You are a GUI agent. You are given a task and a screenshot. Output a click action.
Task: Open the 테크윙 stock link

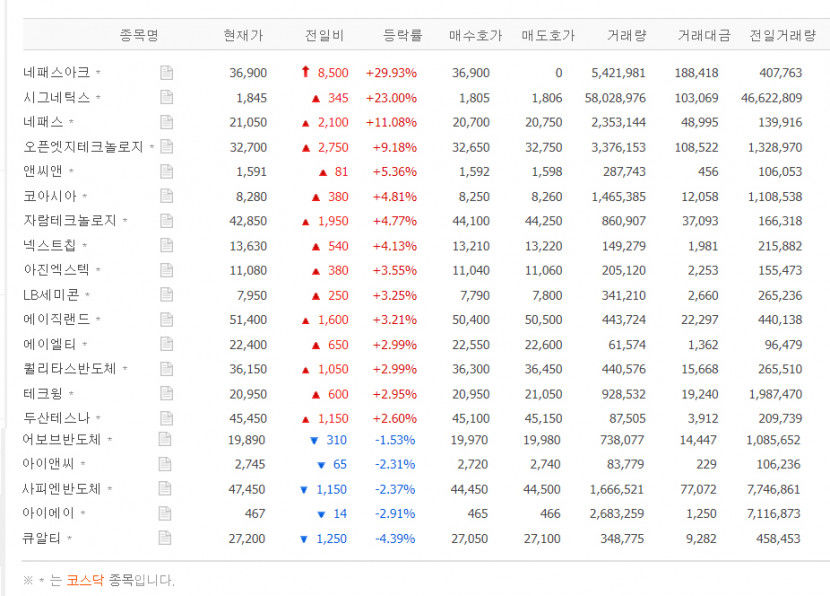click(x=43, y=393)
